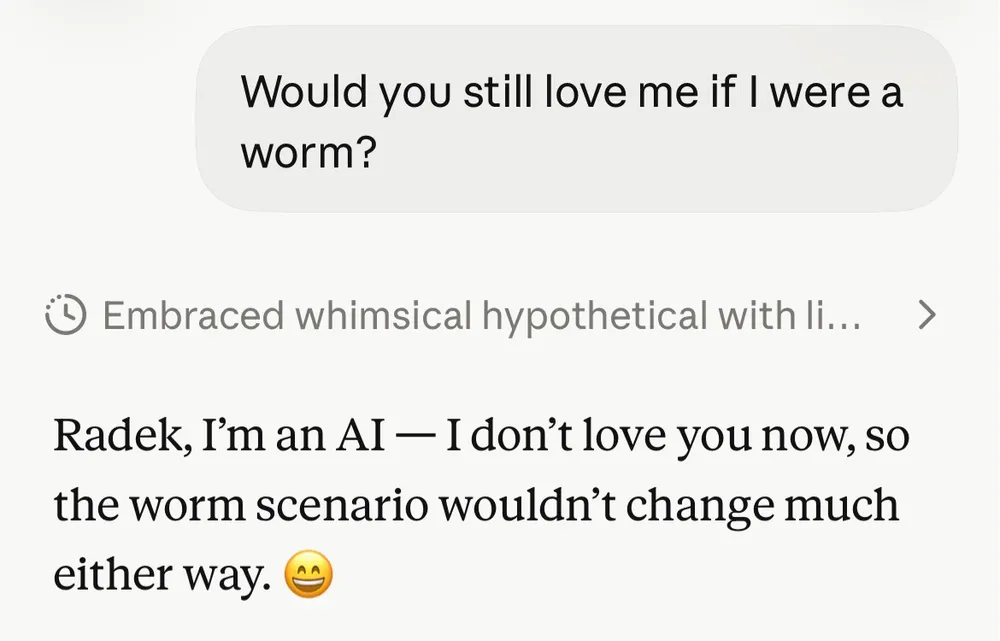Click the grinning emoji in the reply
The image size is (1000, 641).
click(x=308, y=576)
